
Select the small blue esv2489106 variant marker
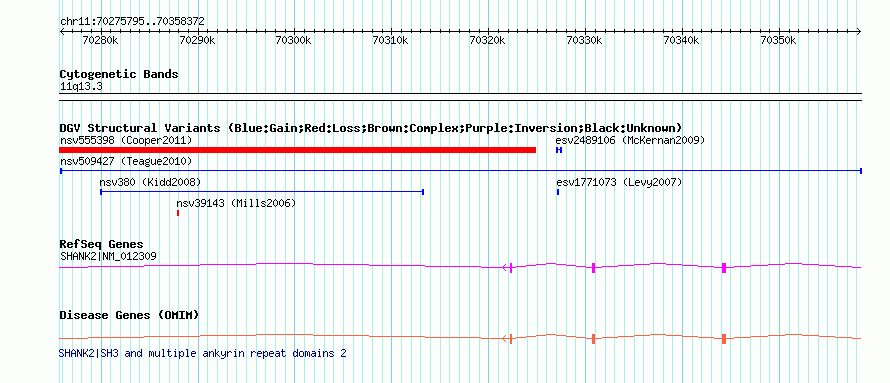559,150
